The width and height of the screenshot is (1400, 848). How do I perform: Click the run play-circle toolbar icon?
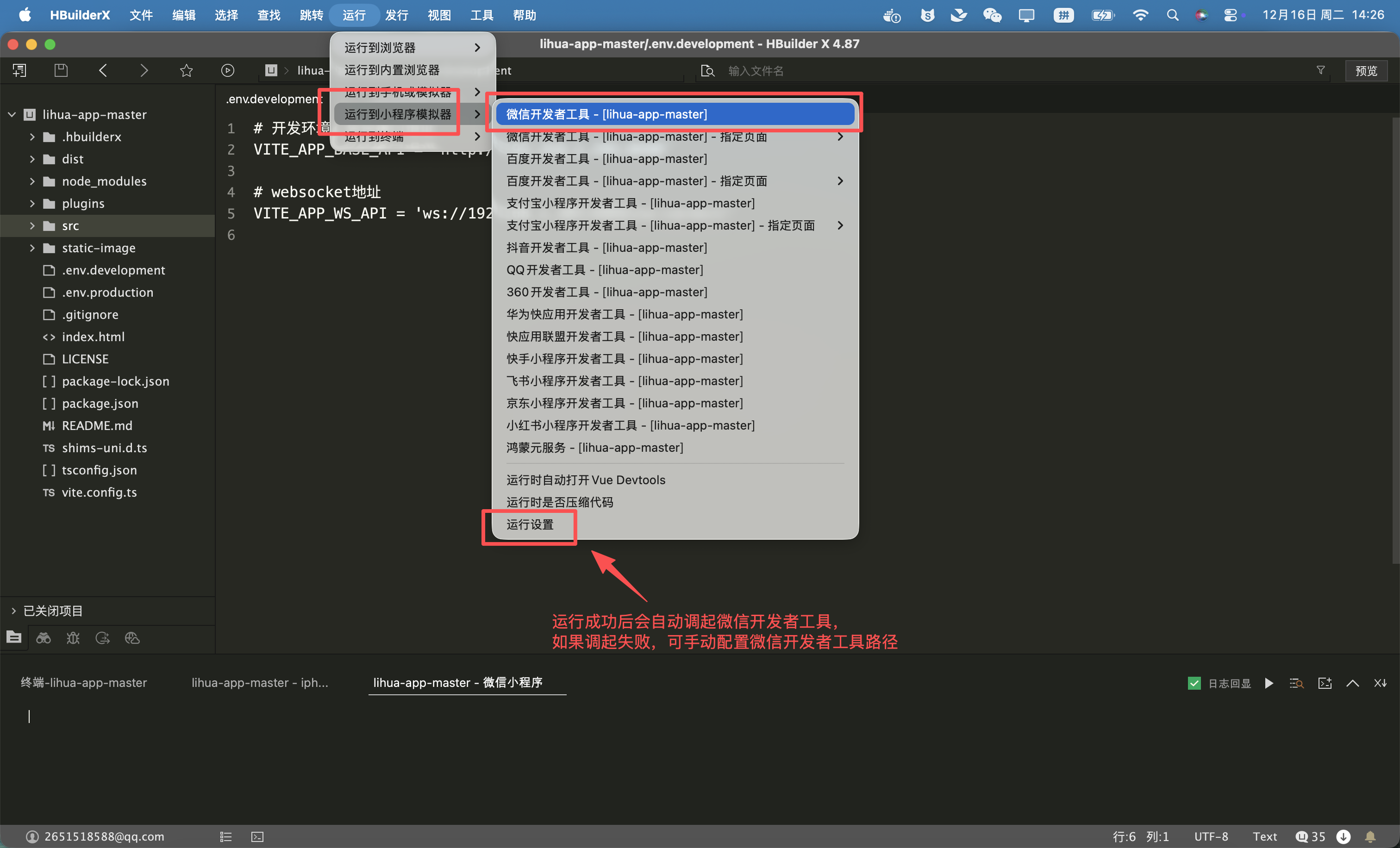pyautogui.click(x=227, y=70)
